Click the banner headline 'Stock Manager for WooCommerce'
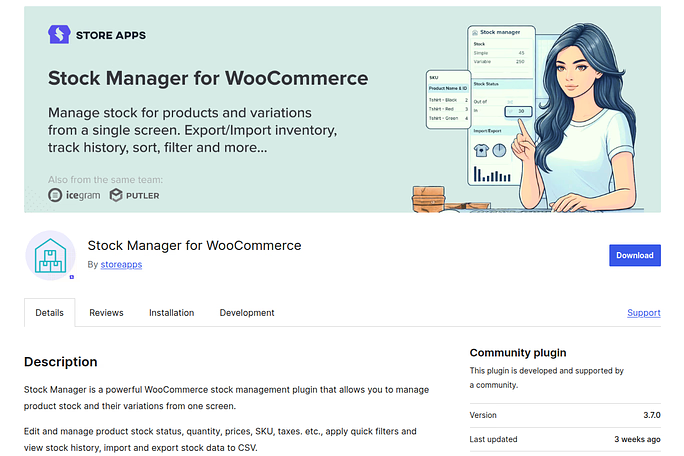This screenshot has width=684, height=456. pyautogui.click(x=208, y=79)
